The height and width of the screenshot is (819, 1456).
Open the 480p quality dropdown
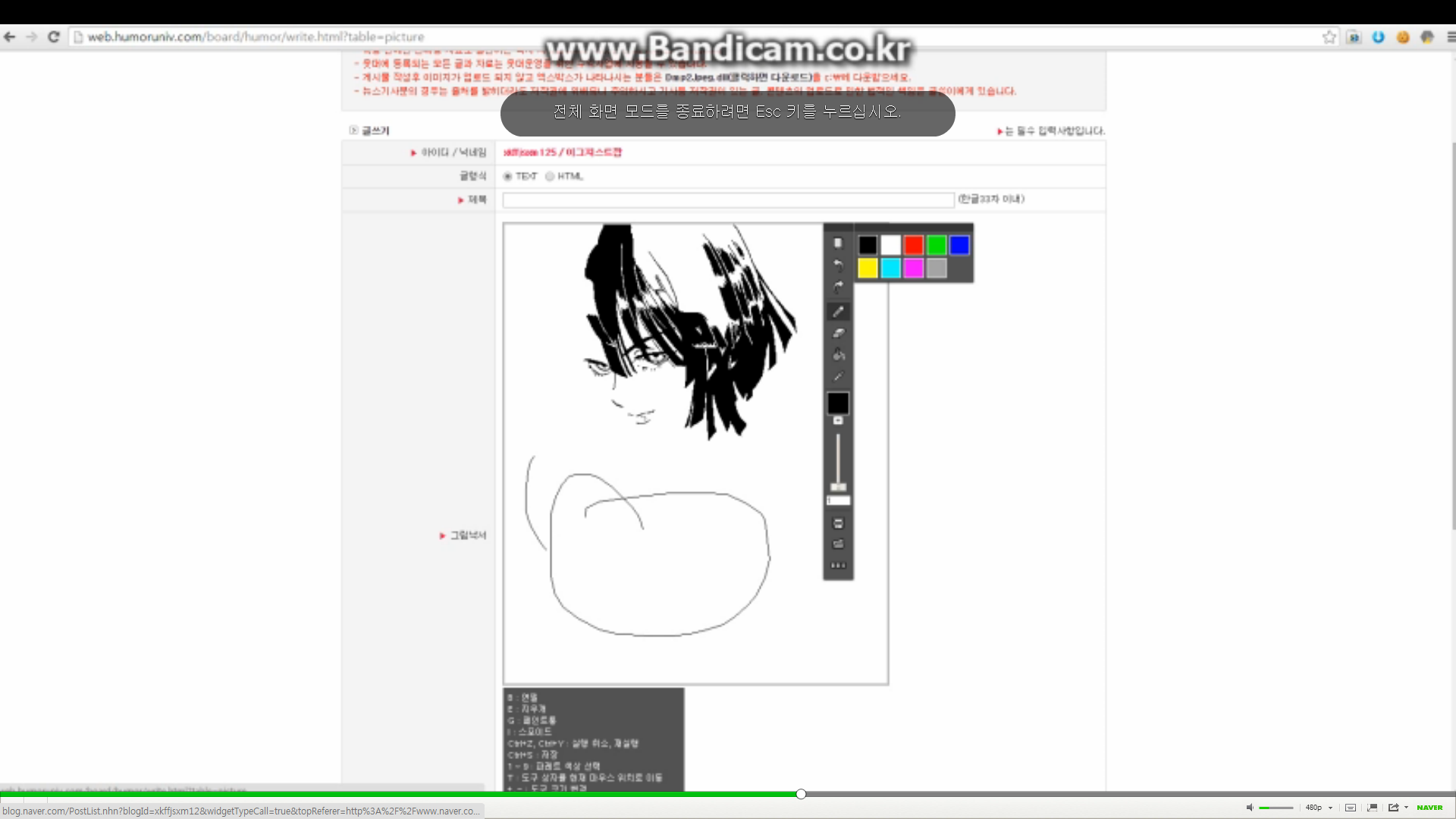click(1319, 808)
